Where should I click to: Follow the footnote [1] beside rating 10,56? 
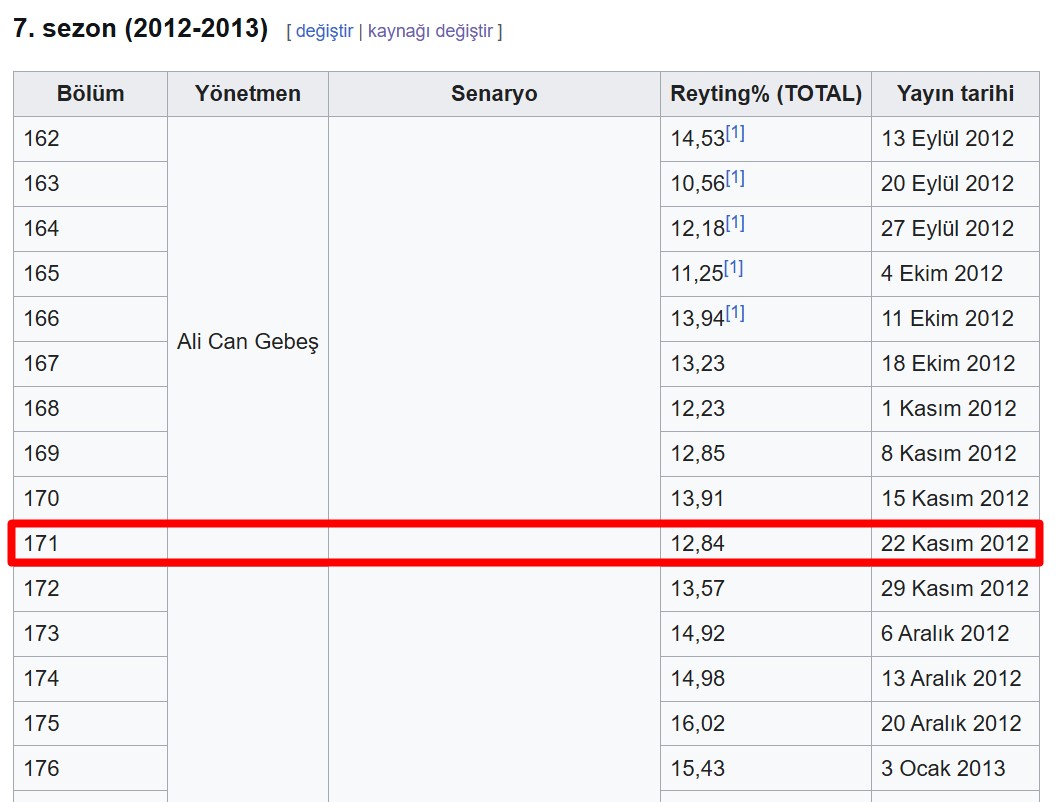[735, 177]
